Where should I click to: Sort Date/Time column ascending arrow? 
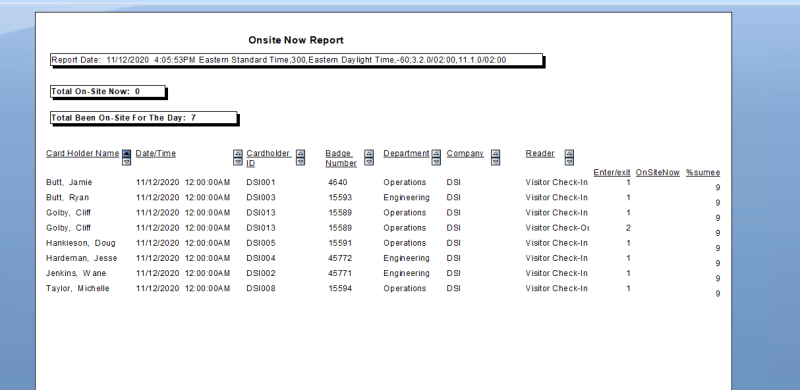[x=237, y=154]
